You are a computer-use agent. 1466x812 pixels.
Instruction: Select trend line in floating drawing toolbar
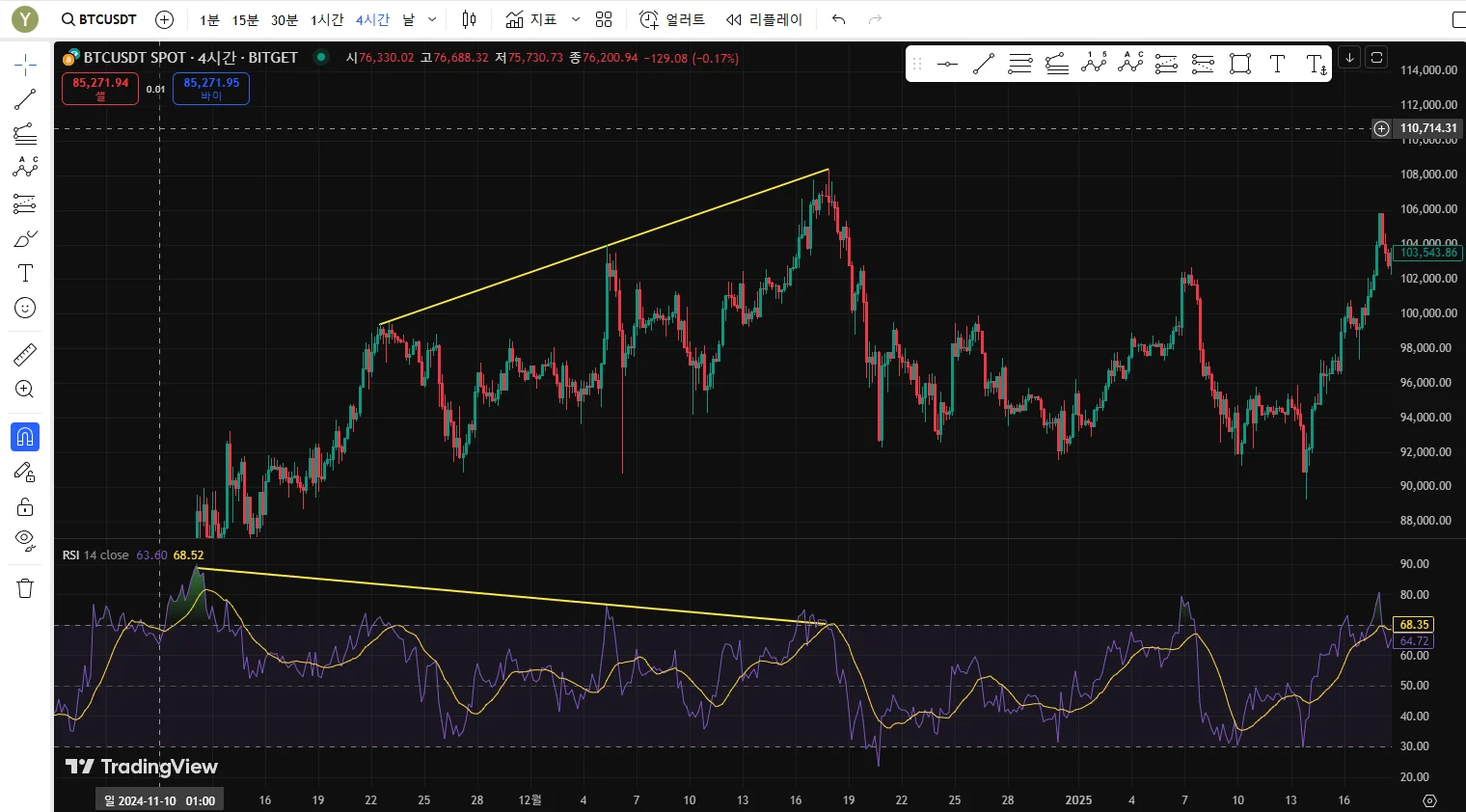[984, 64]
